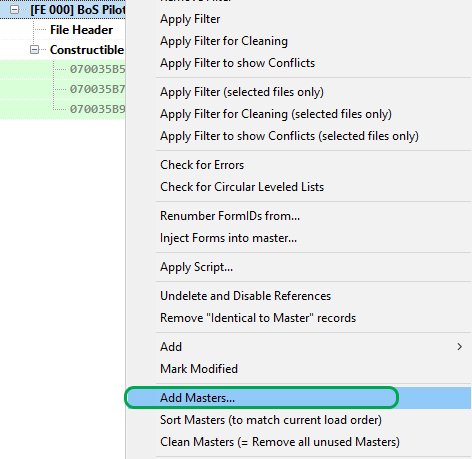Select record 070035B9 in the tree

(x=97, y=109)
